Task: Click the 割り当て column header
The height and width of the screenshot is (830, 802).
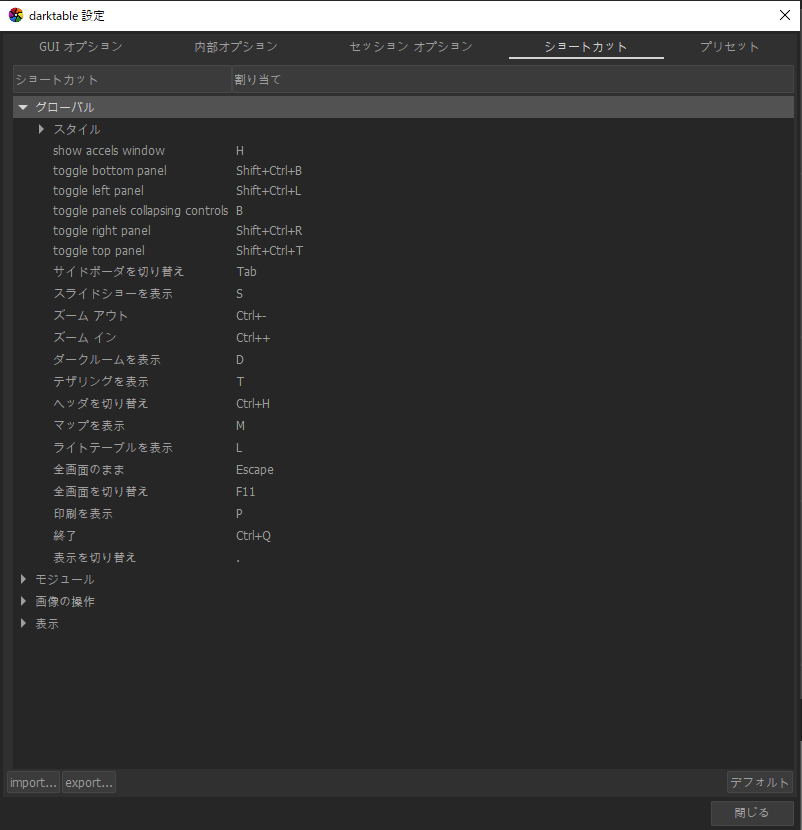Action: pos(512,79)
